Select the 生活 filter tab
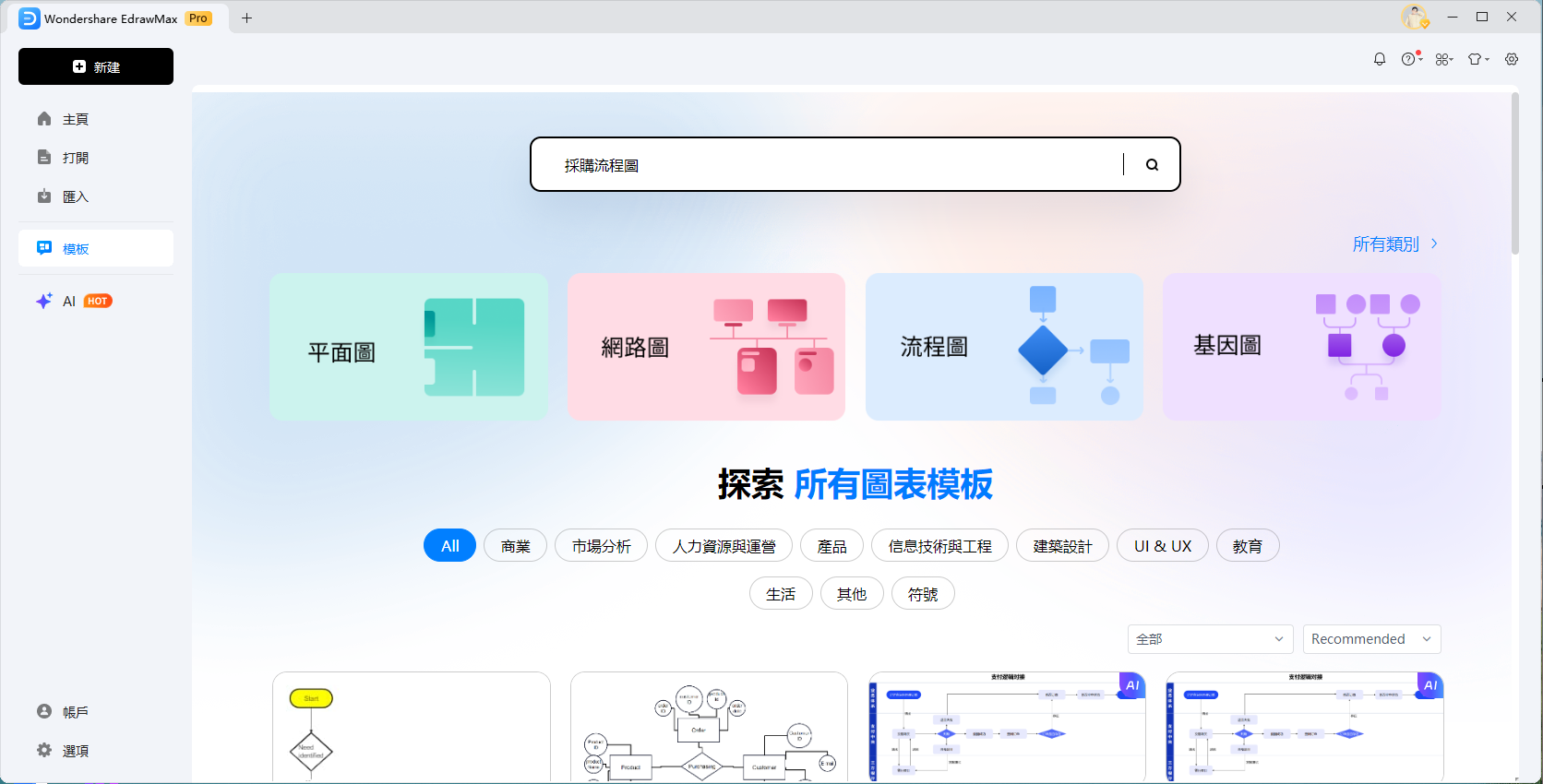1543x784 pixels. tap(781, 593)
